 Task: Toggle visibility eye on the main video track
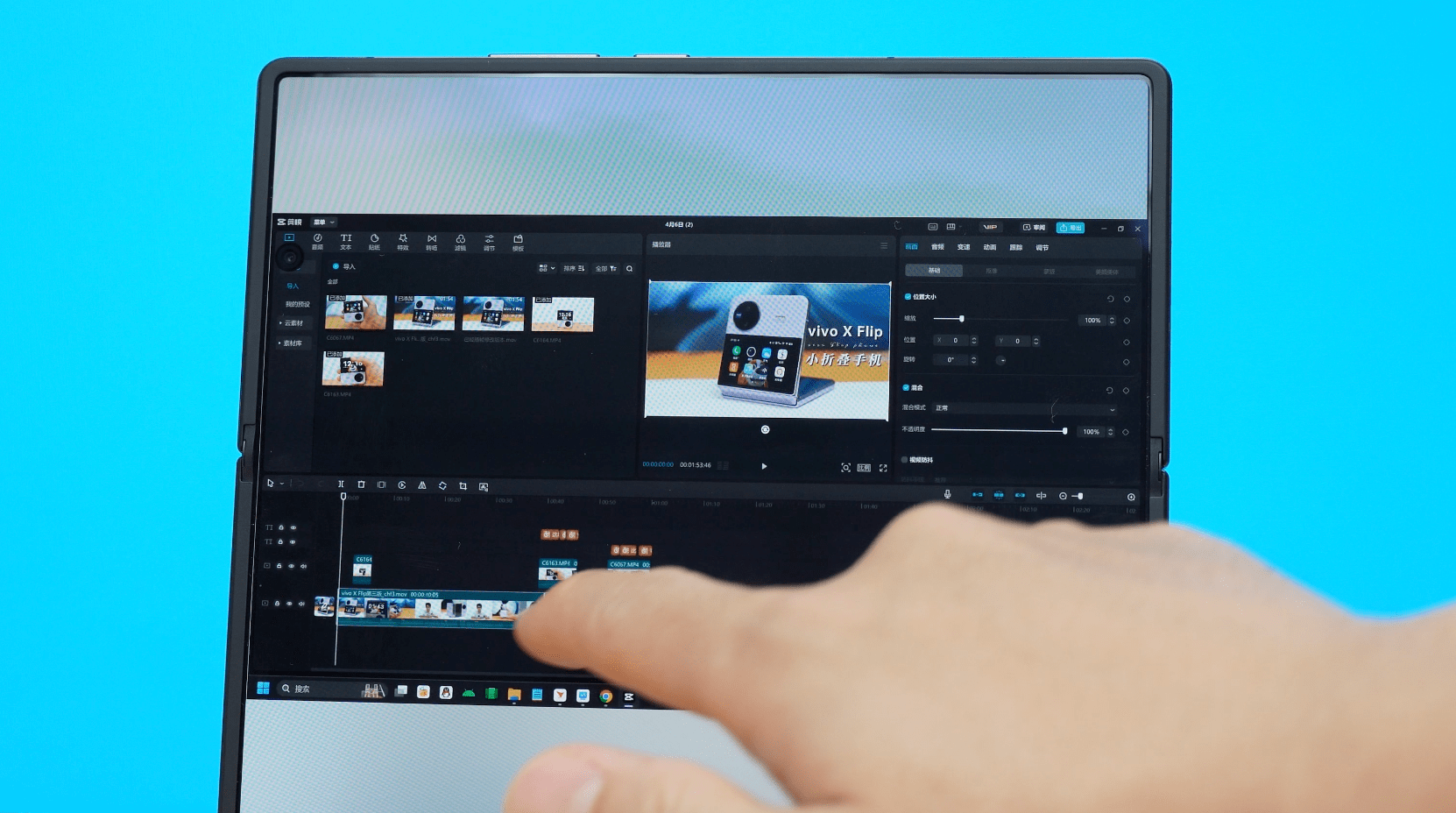289,604
